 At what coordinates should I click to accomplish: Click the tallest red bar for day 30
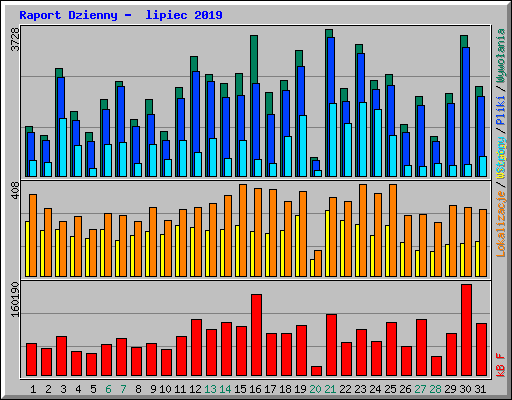point(466,330)
